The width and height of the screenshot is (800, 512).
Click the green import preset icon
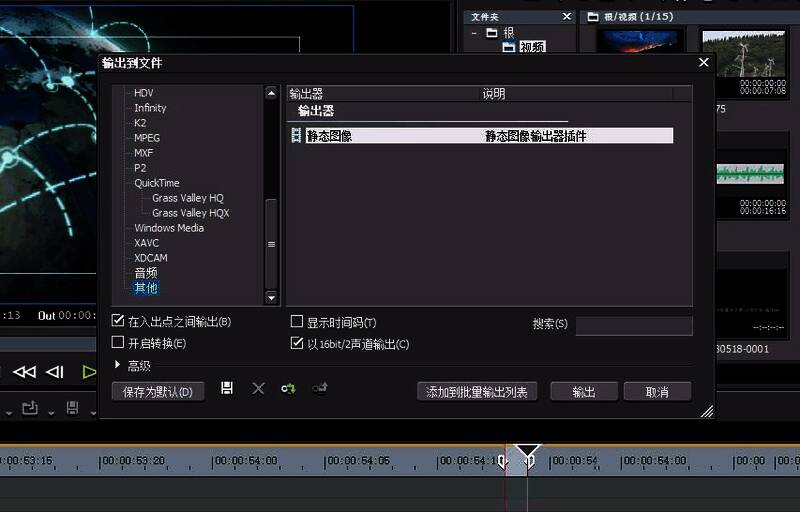(288, 389)
